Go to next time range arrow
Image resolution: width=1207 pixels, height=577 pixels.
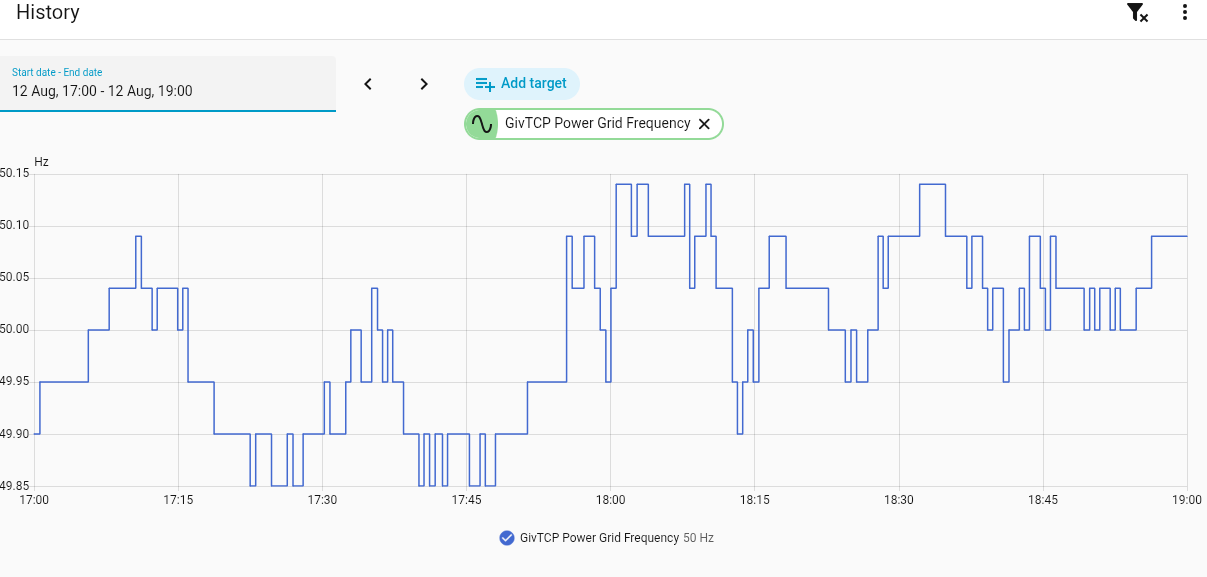pyautogui.click(x=424, y=84)
